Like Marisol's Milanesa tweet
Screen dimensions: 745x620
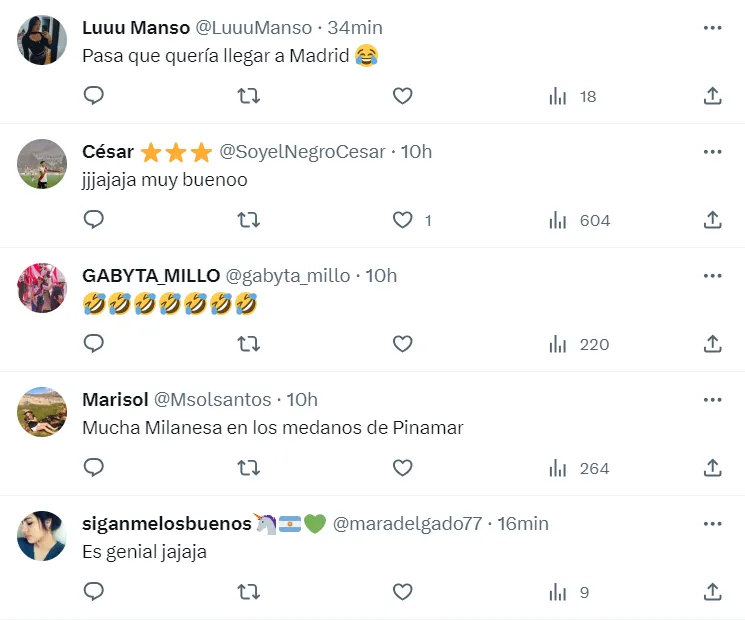pyautogui.click(x=402, y=468)
